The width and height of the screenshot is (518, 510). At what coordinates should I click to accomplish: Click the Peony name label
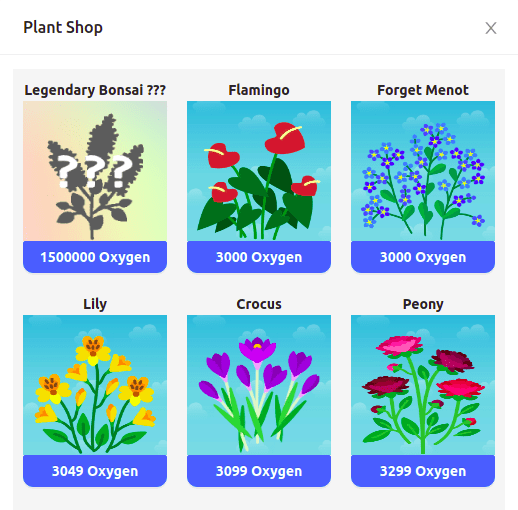click(x=423, y=304)
